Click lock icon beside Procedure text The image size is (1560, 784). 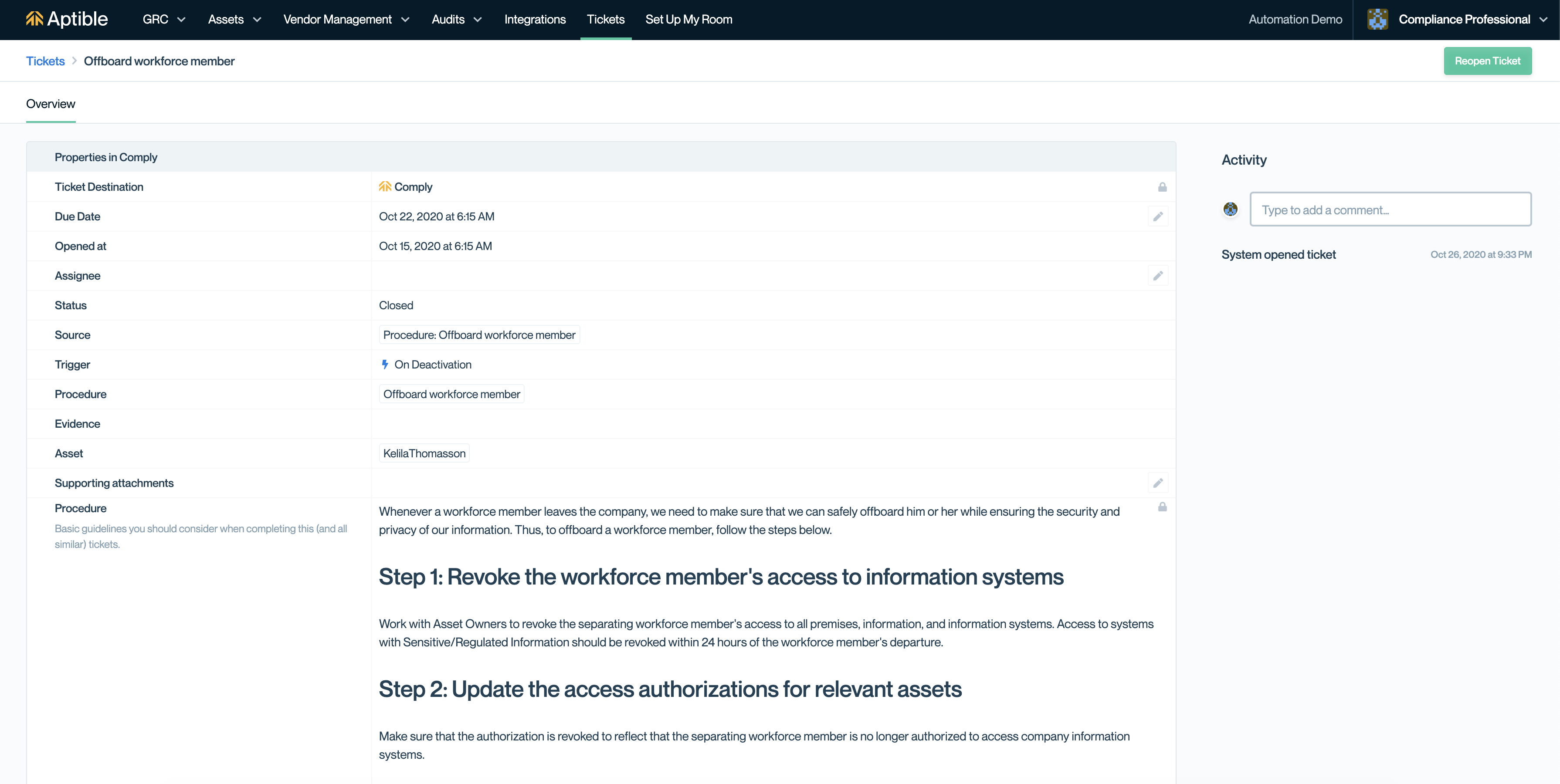click(x=1162, y=507)
